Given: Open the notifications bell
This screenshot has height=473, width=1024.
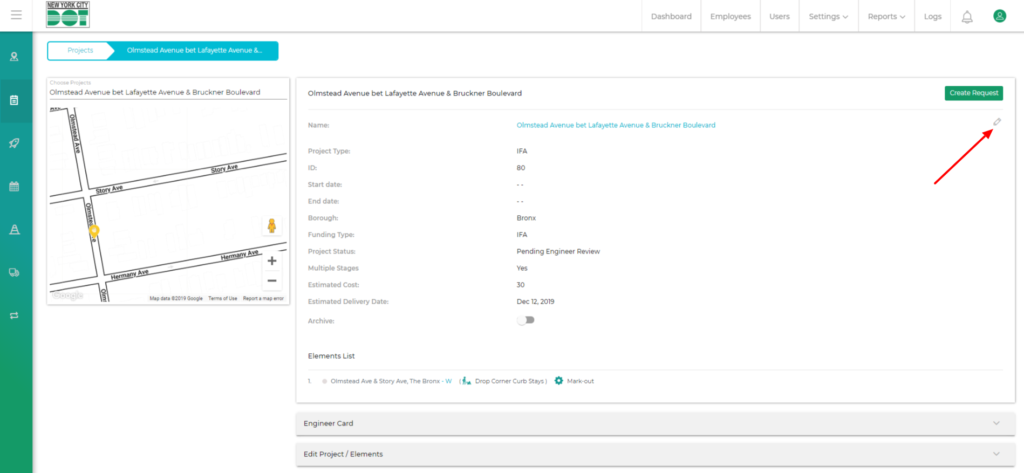Looking at the screenshot, I should [967, 16].
